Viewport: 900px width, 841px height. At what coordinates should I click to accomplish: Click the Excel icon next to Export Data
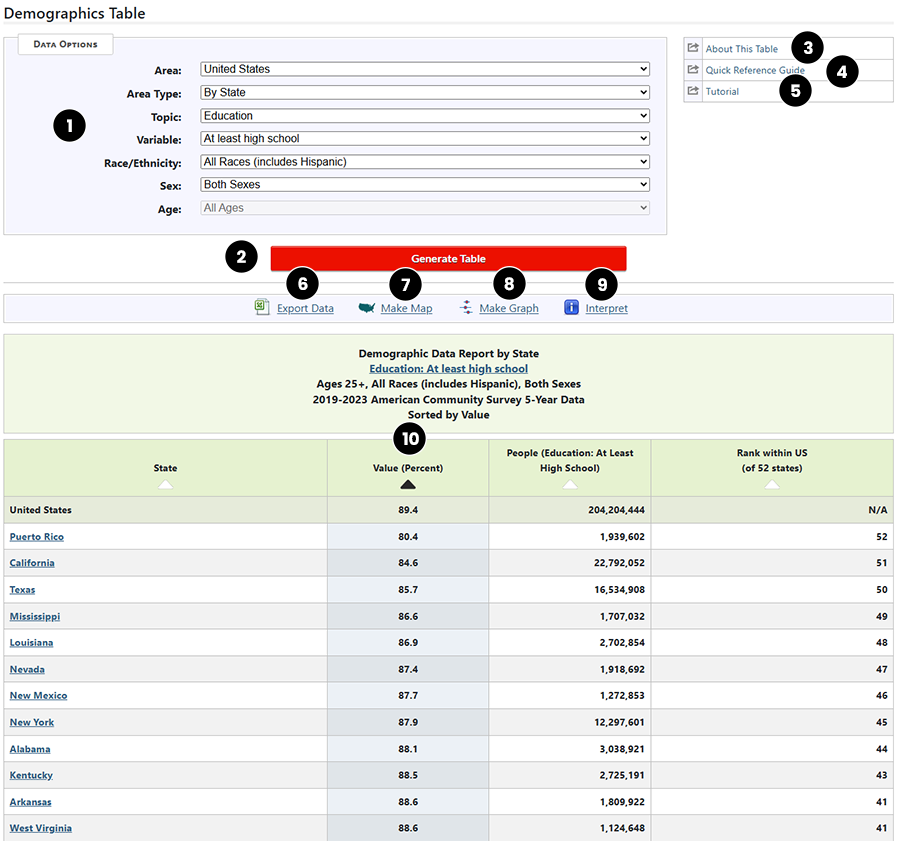tap(262, 307)
